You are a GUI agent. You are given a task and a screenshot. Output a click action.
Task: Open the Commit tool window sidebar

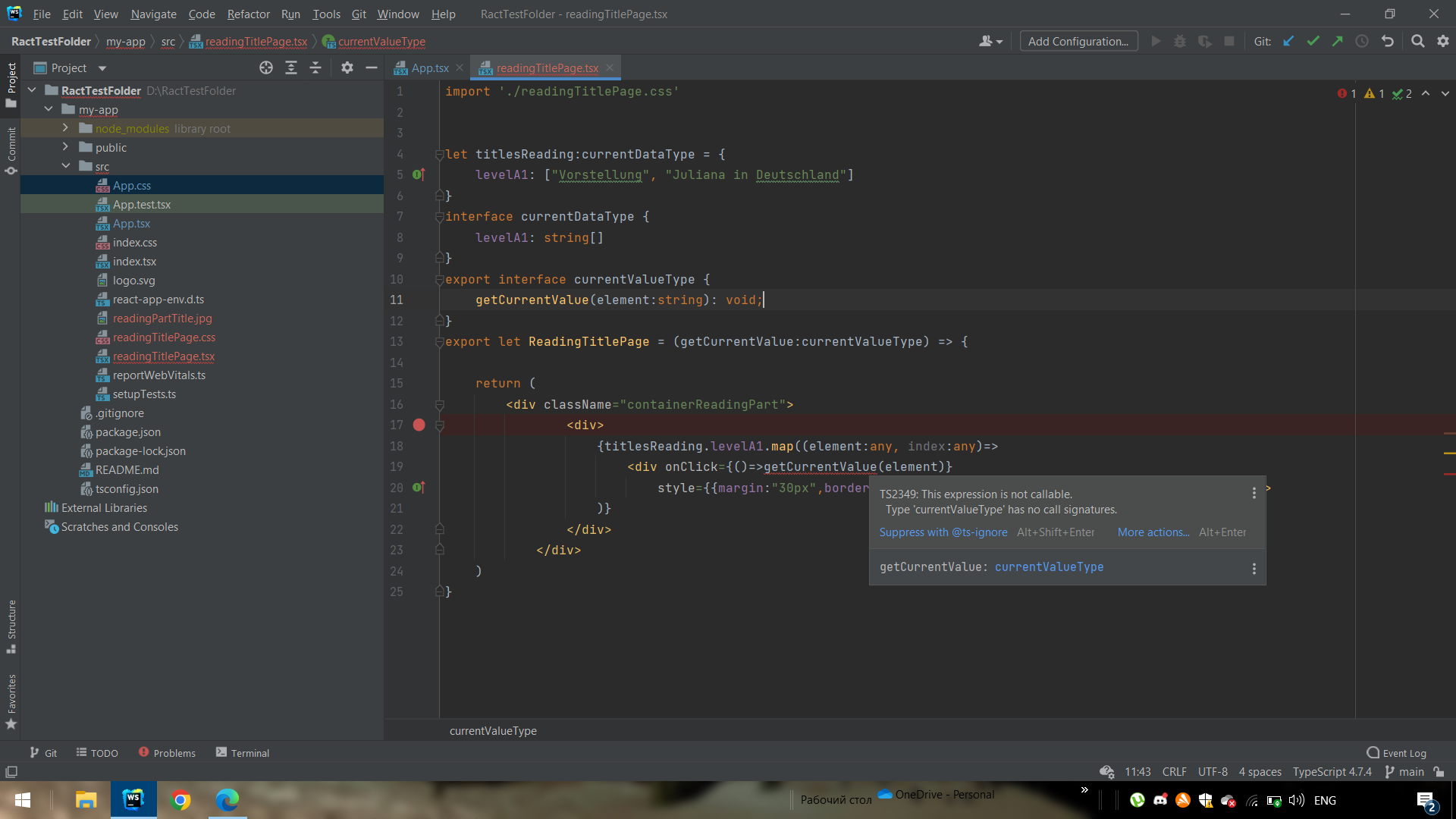[x=11, y=150]
